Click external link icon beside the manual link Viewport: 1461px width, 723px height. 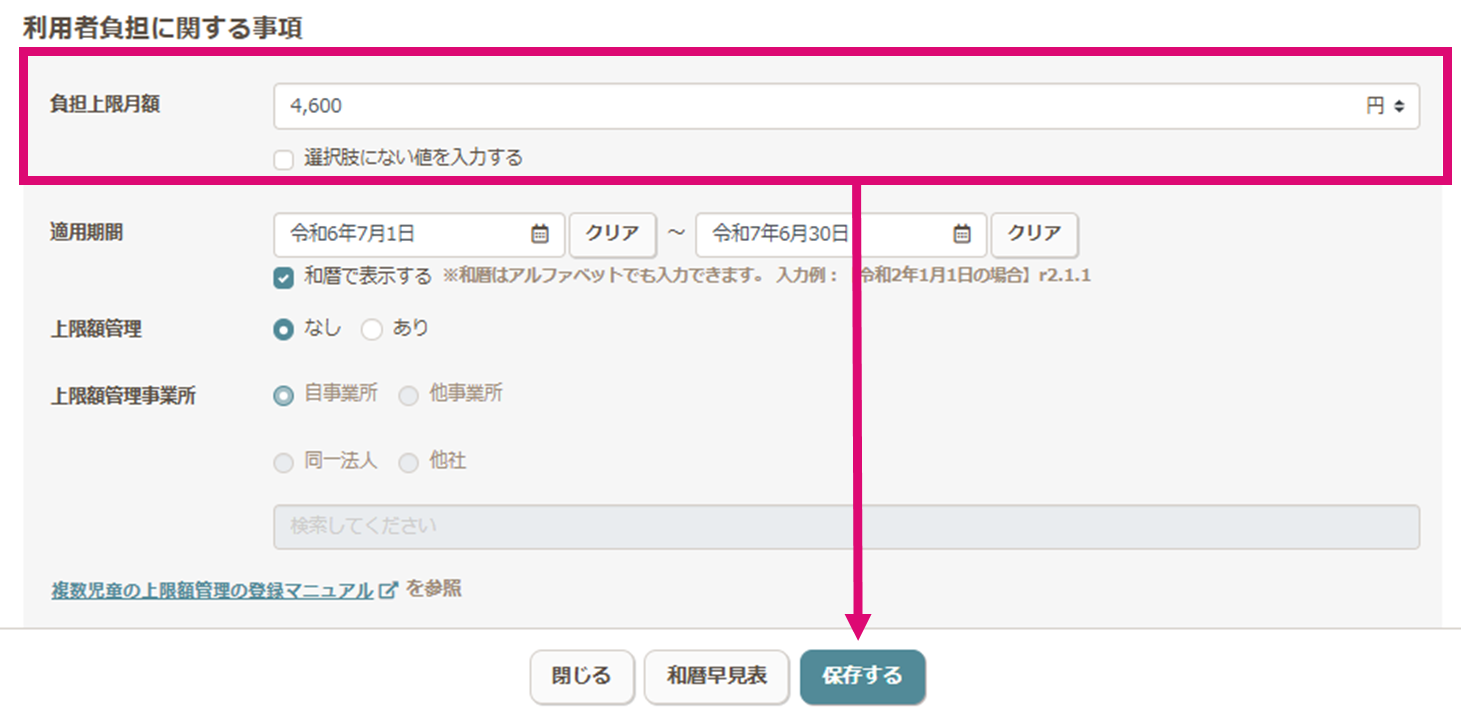point(390,590)
